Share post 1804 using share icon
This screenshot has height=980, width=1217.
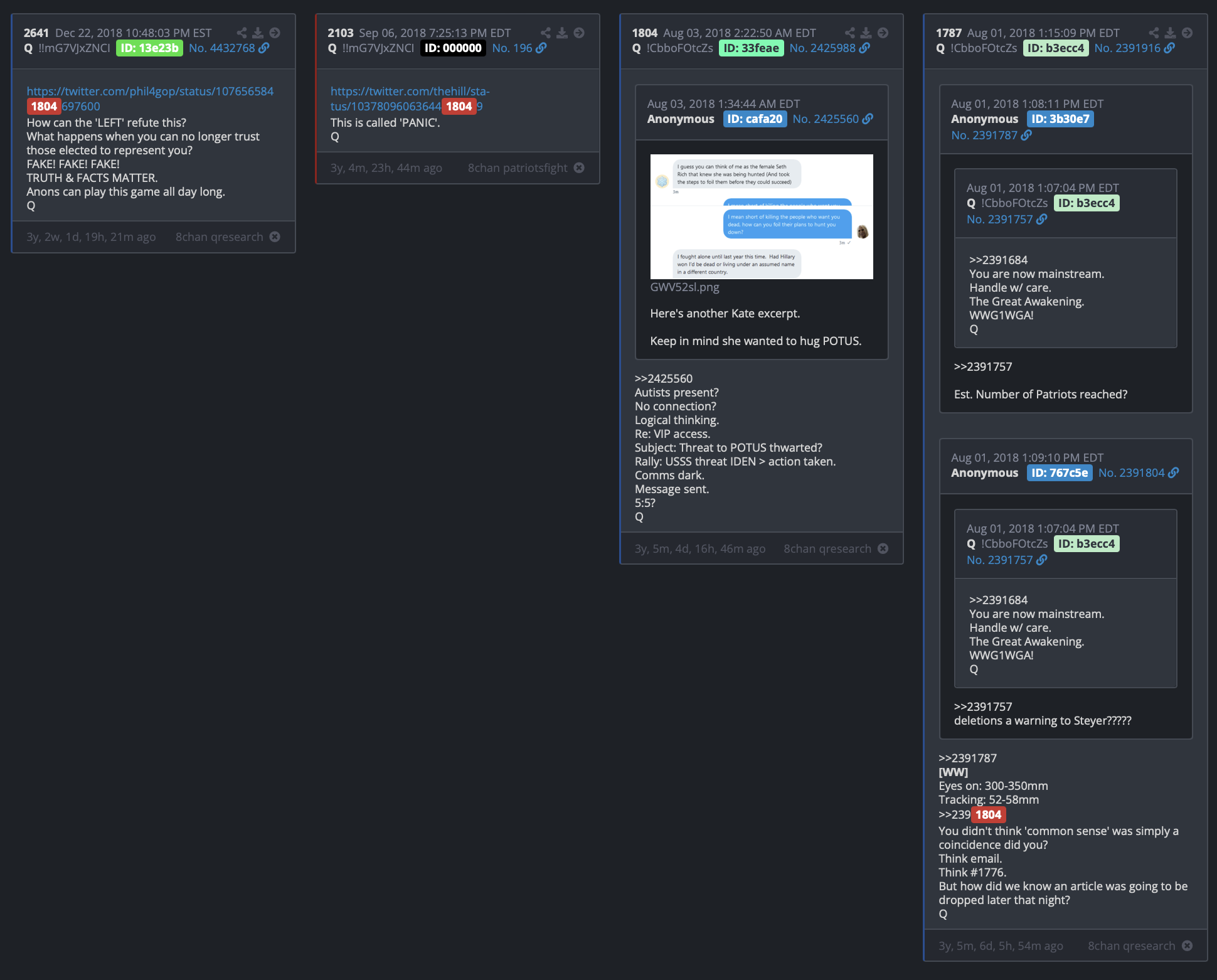tap(850, 33)
